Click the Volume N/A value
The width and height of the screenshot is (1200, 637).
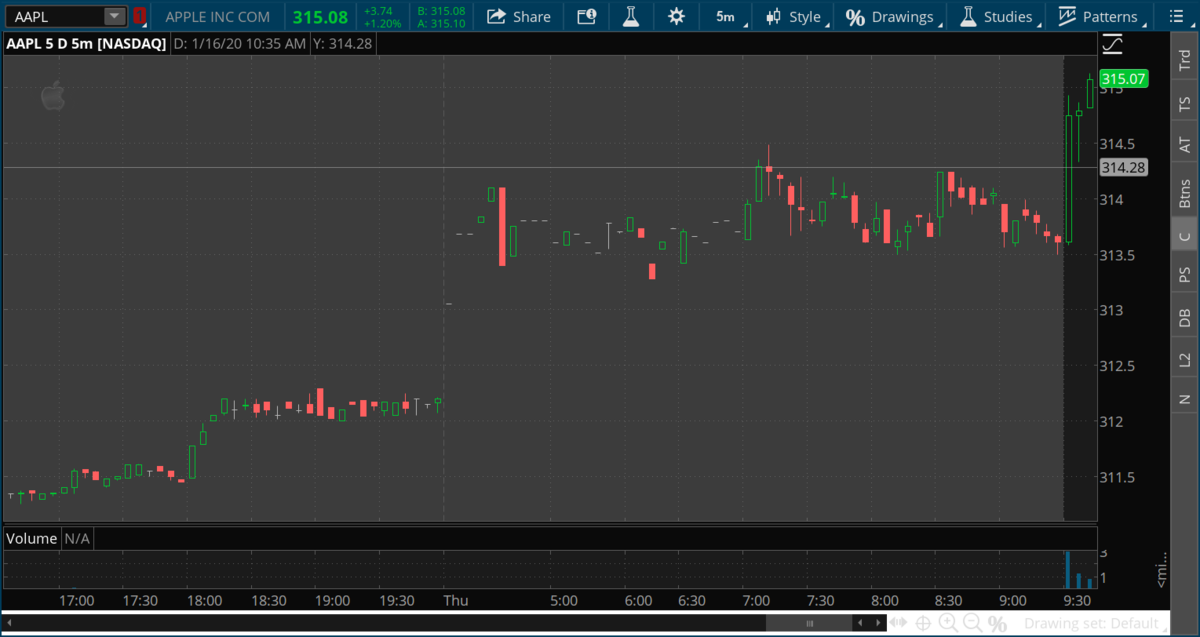click(78, 538)
